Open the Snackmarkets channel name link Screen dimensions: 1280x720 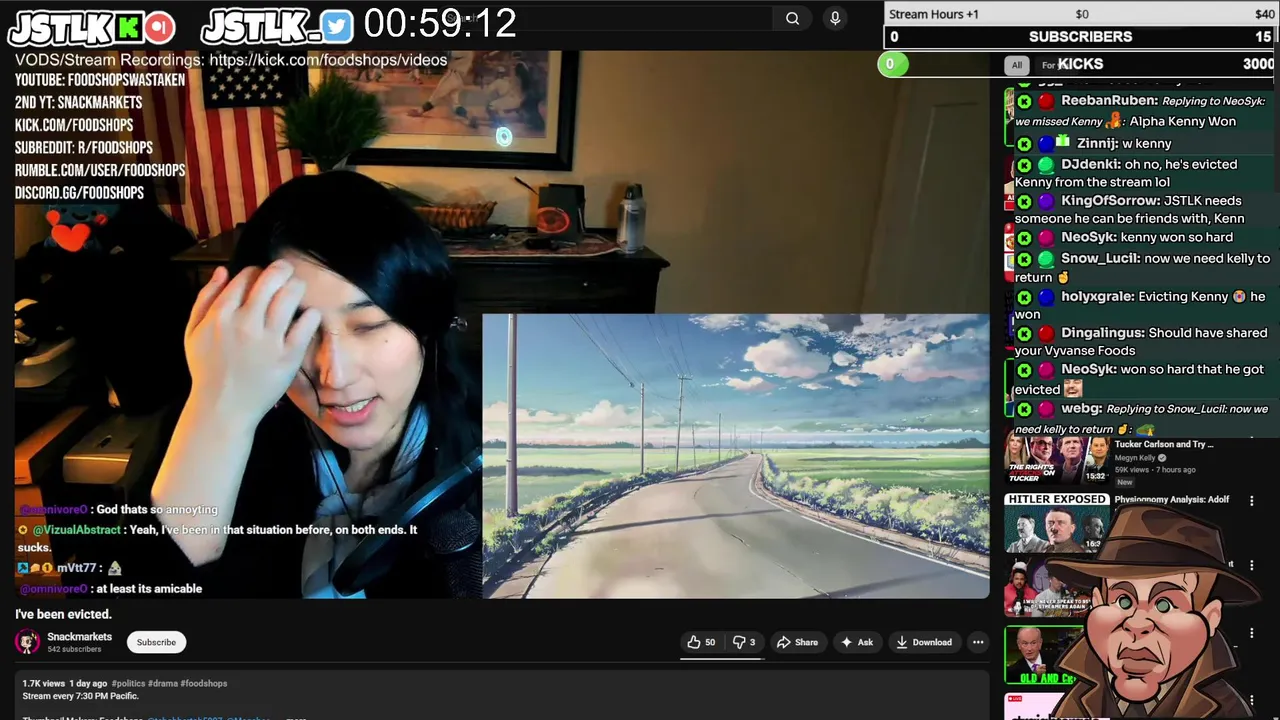80,637
